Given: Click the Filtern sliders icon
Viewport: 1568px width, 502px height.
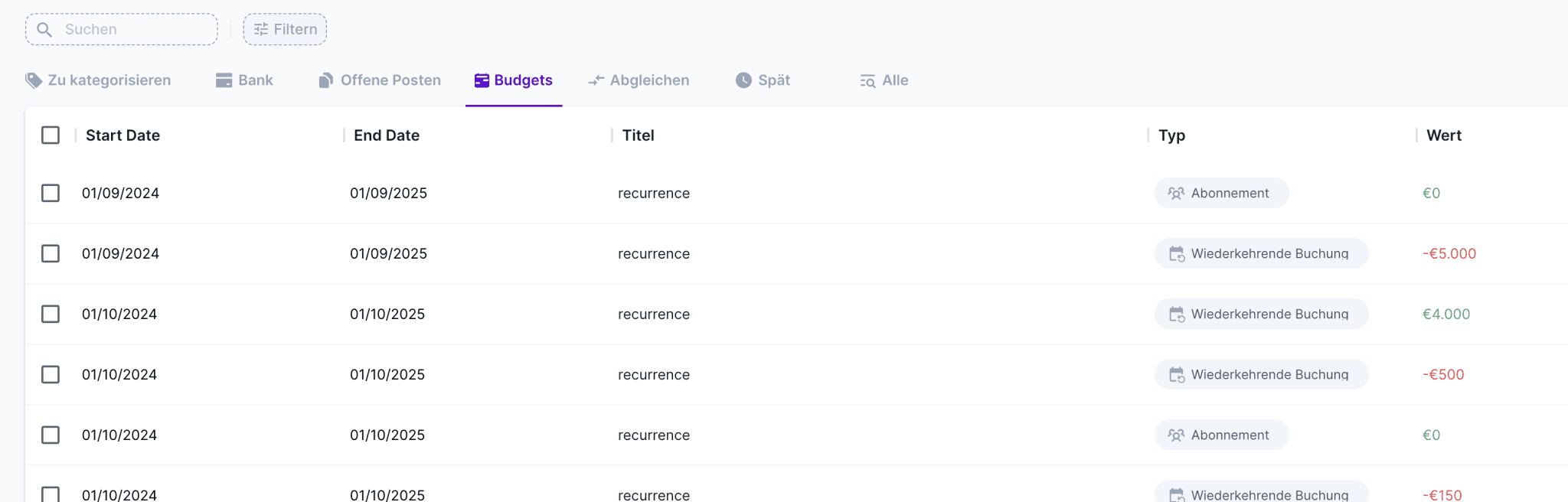Looking at the screenshot, I should point(261,30).
